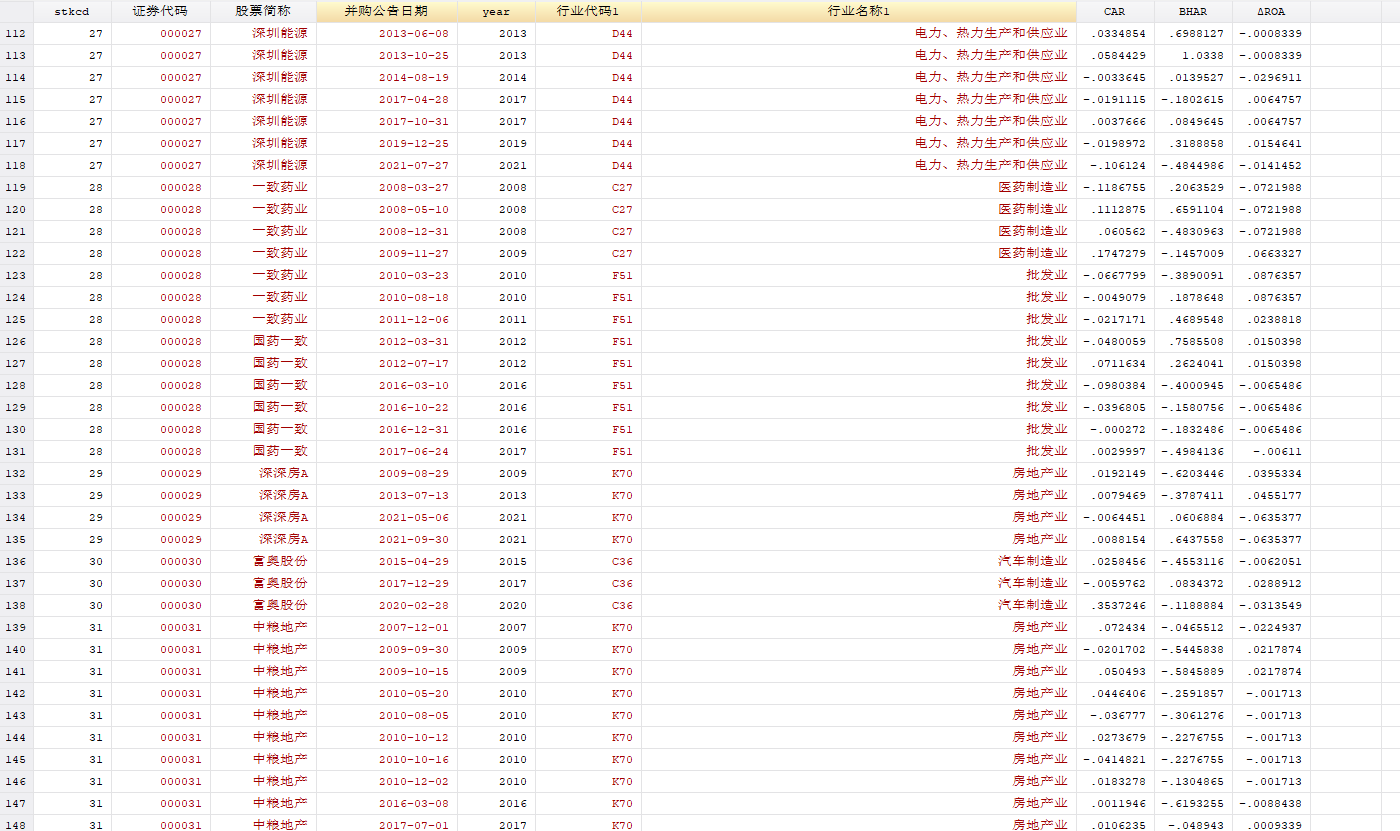Click 国药一致 in row 126
Viewport: 1400px width, 831px height.
tap(281, 341)
